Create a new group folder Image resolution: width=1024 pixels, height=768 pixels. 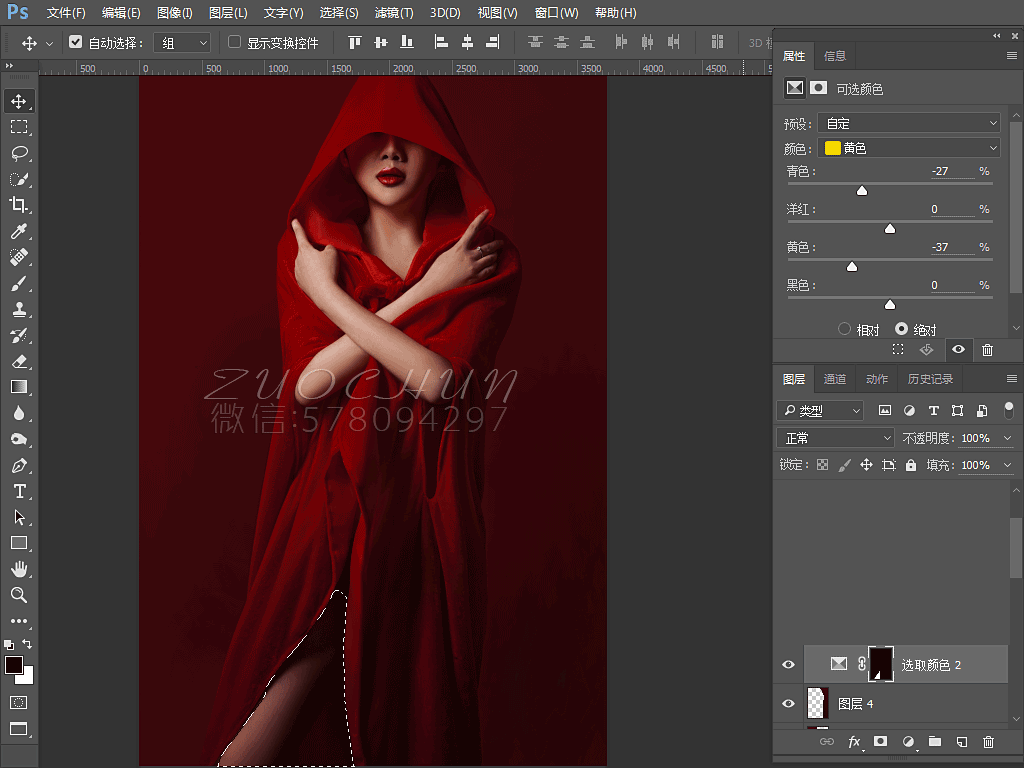tap(935, 741)
